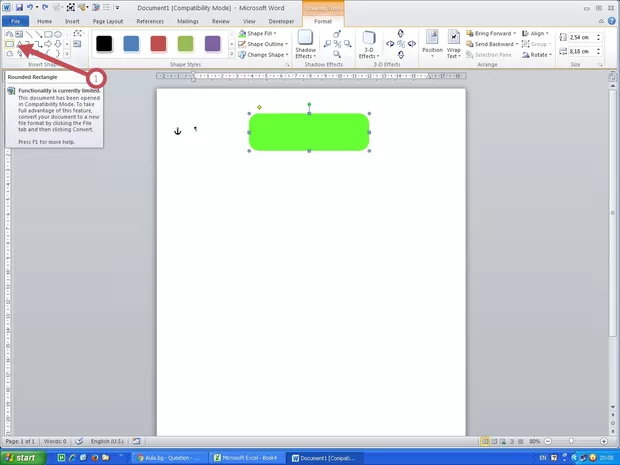Screen dimensions: 620x465
Task: Click the green rounded rectangle shape
Action: pyautogui.click(x=309, y=132)
